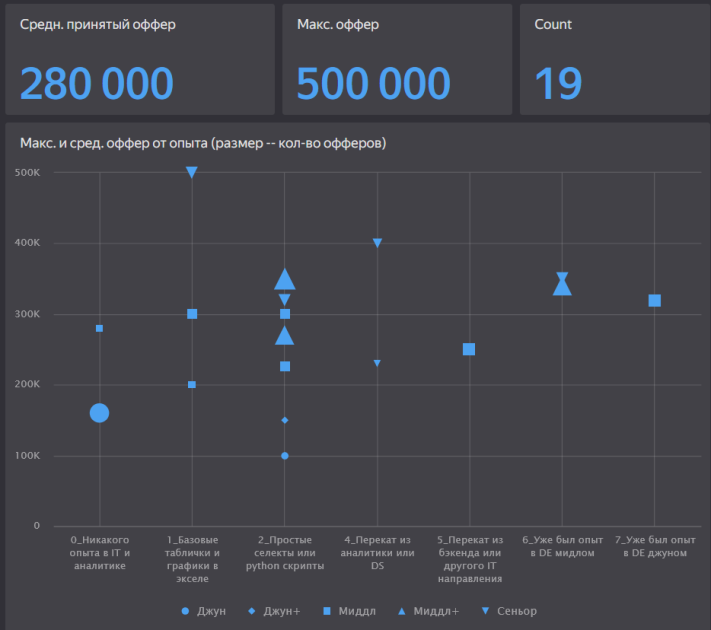Click the '2_Простые селекты или python скрипты' axis label
The image size is (711, 630).
point(285,553)
